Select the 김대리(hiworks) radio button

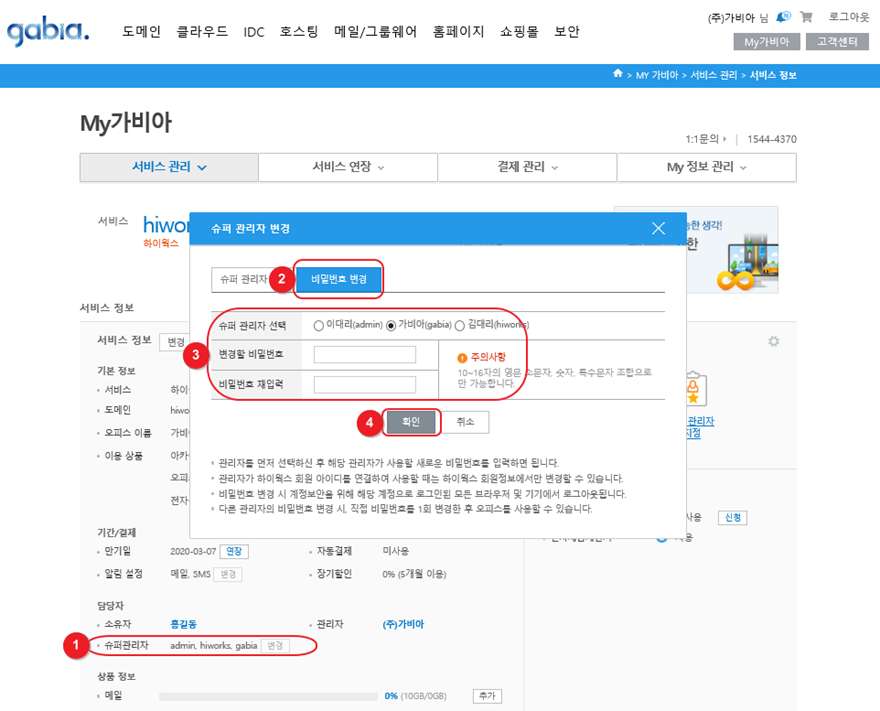[x=460, y=325]
